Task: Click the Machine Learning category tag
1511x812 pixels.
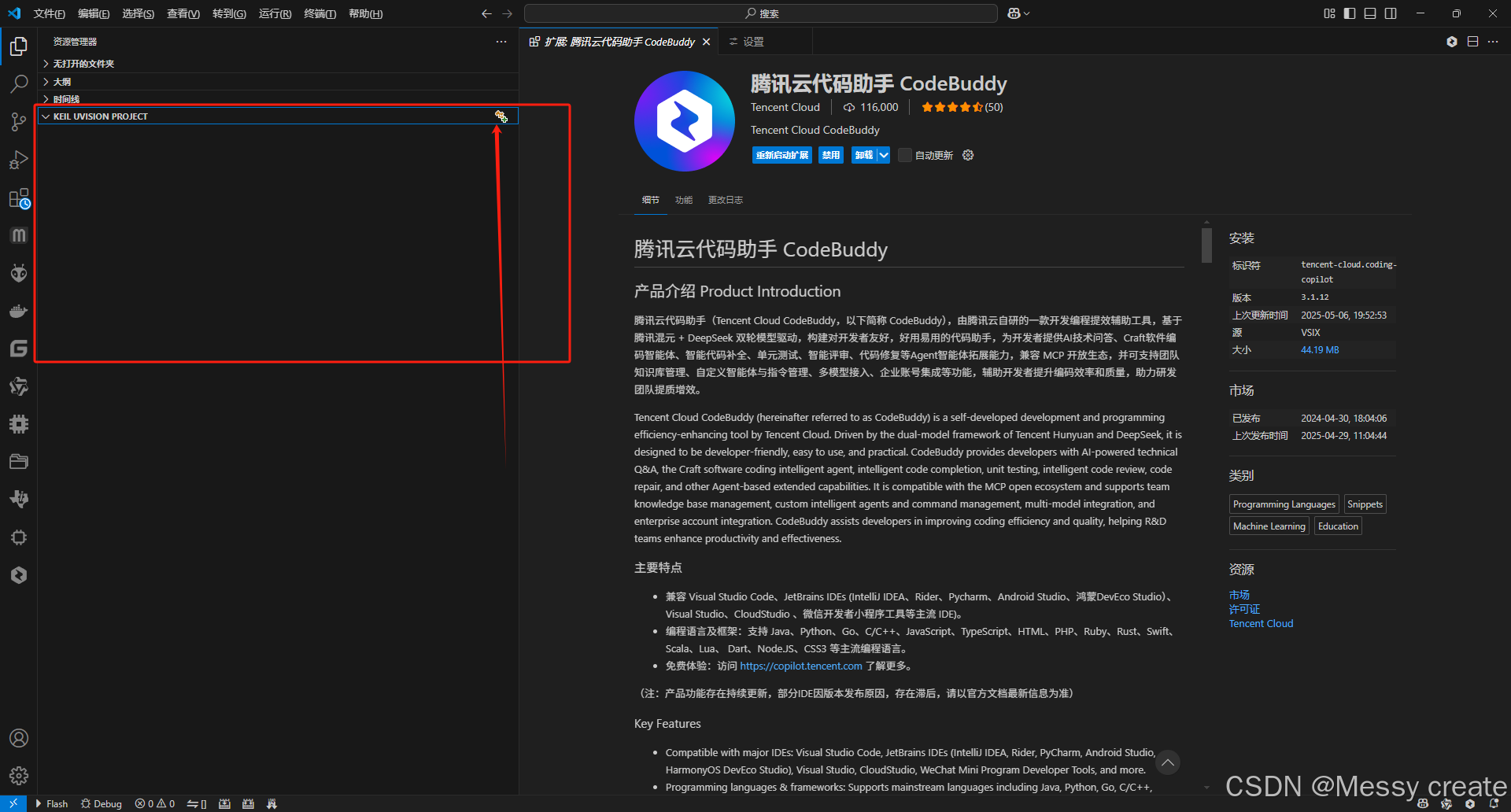Action: pyautogui.click(x=1269, y=526)
